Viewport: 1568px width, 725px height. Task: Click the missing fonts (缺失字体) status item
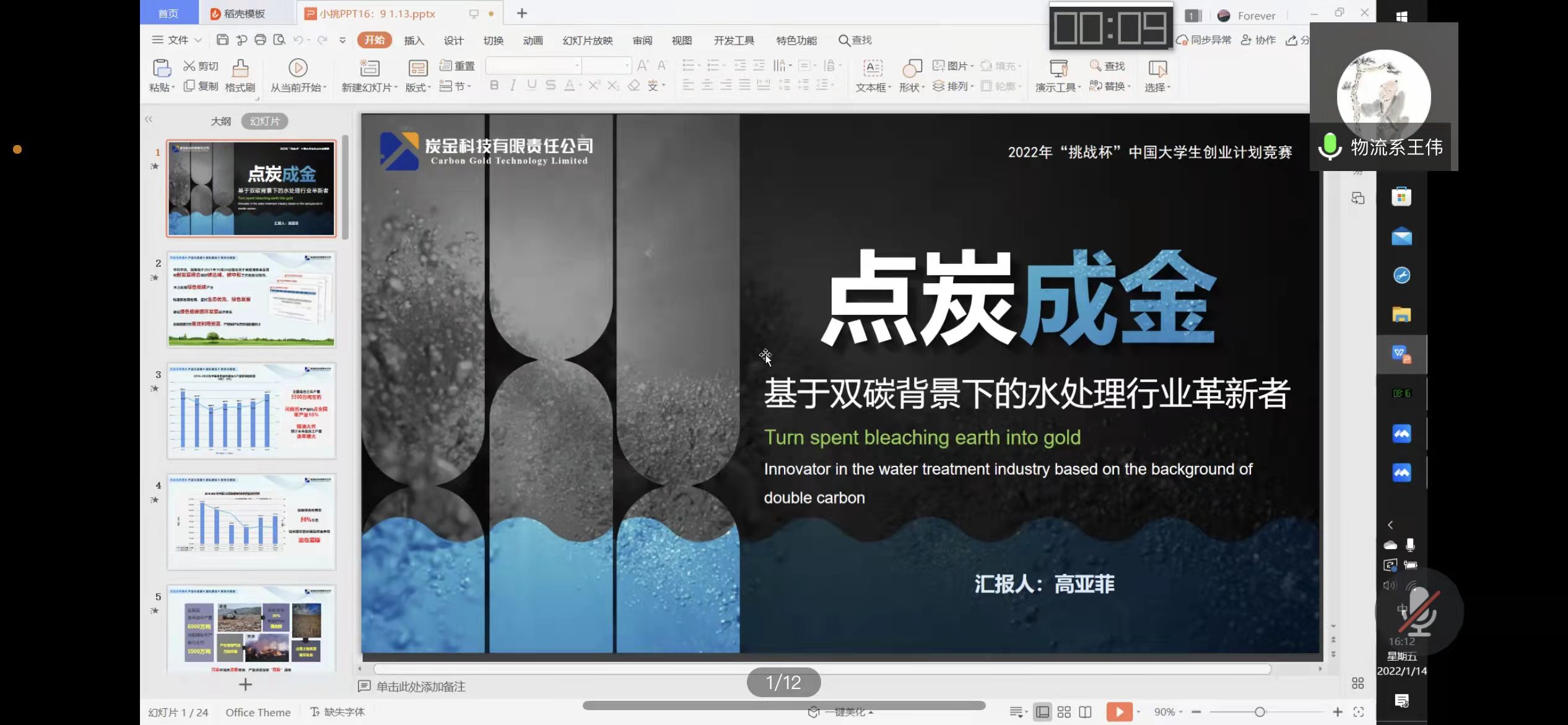(338, 712)
